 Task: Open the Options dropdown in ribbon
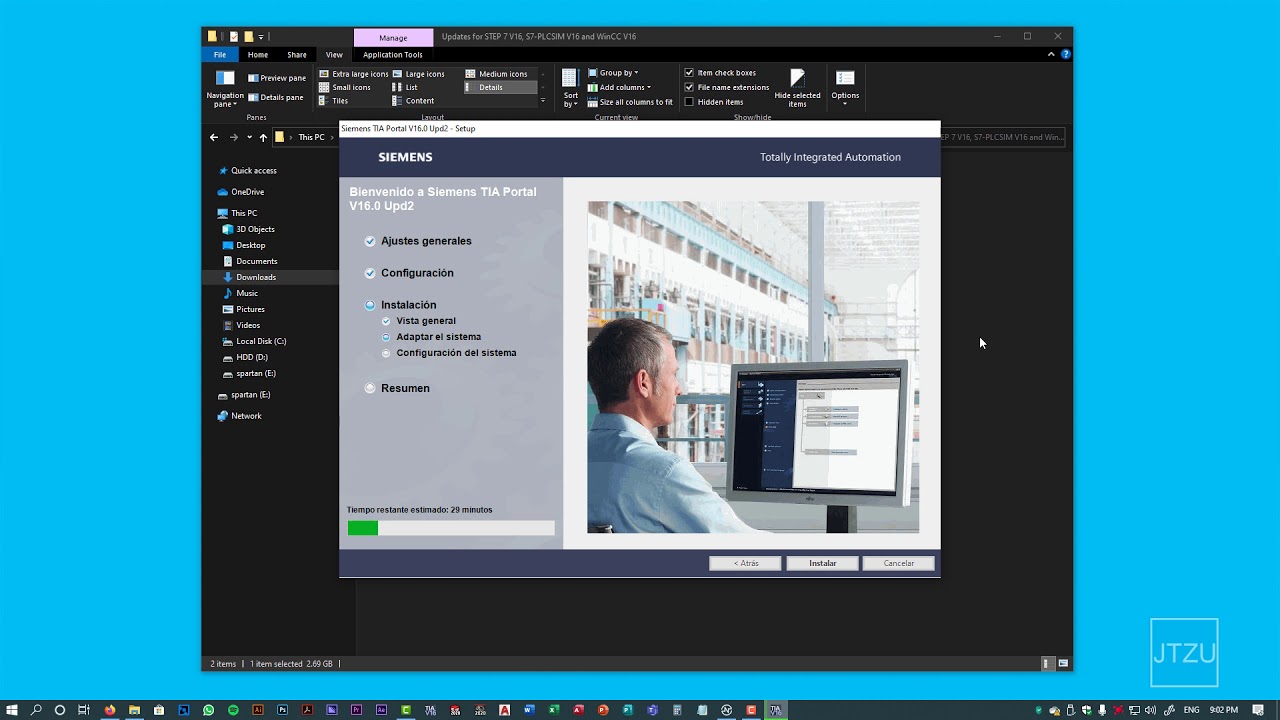(x=845, y=88)
